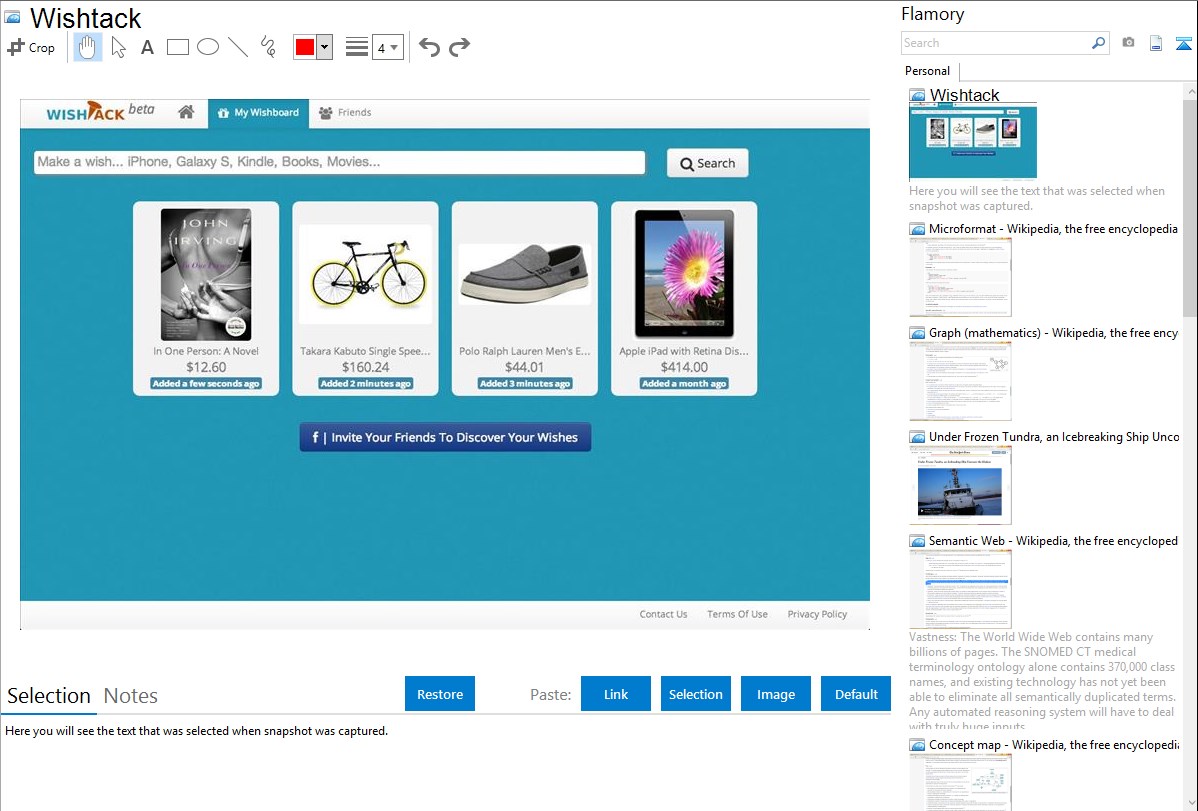Screen dimensions: 1198x811
Task: Click the Flamory search magnifier icon
Action: click(x=1098, y=43)
